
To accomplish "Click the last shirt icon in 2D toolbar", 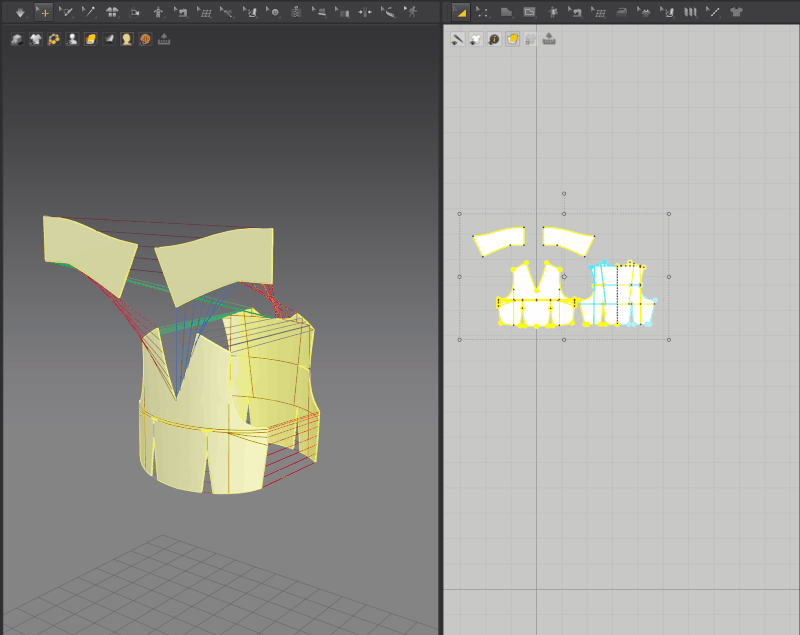I will tap(737, 12).
